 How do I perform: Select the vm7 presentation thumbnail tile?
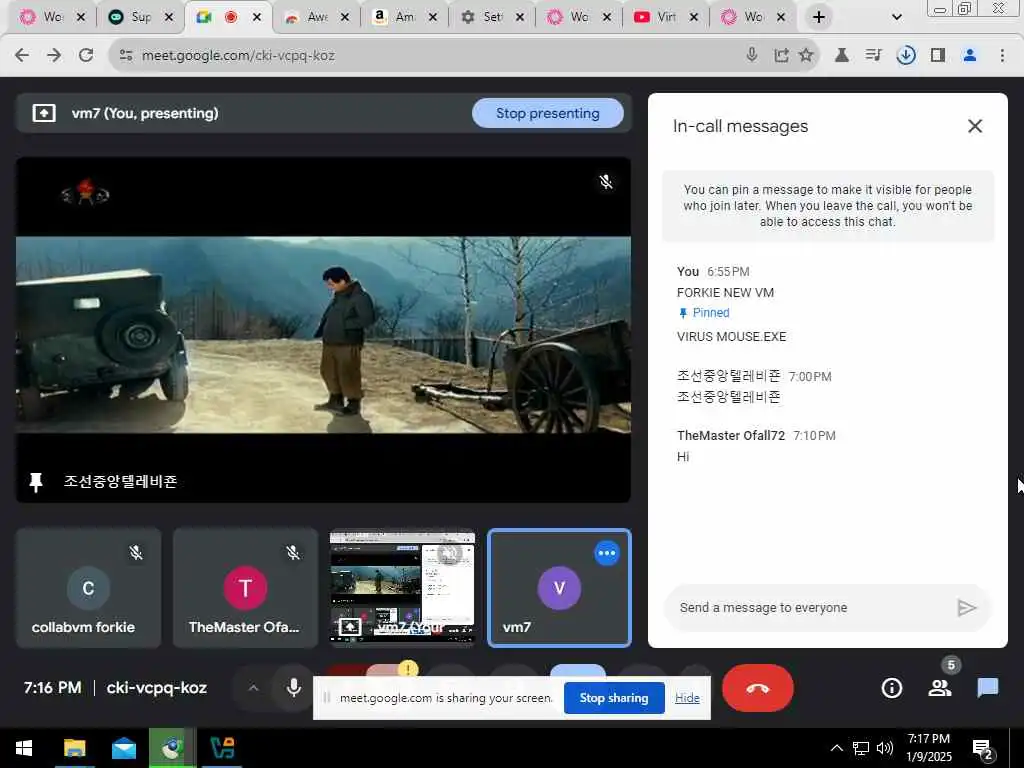(402, 588)
